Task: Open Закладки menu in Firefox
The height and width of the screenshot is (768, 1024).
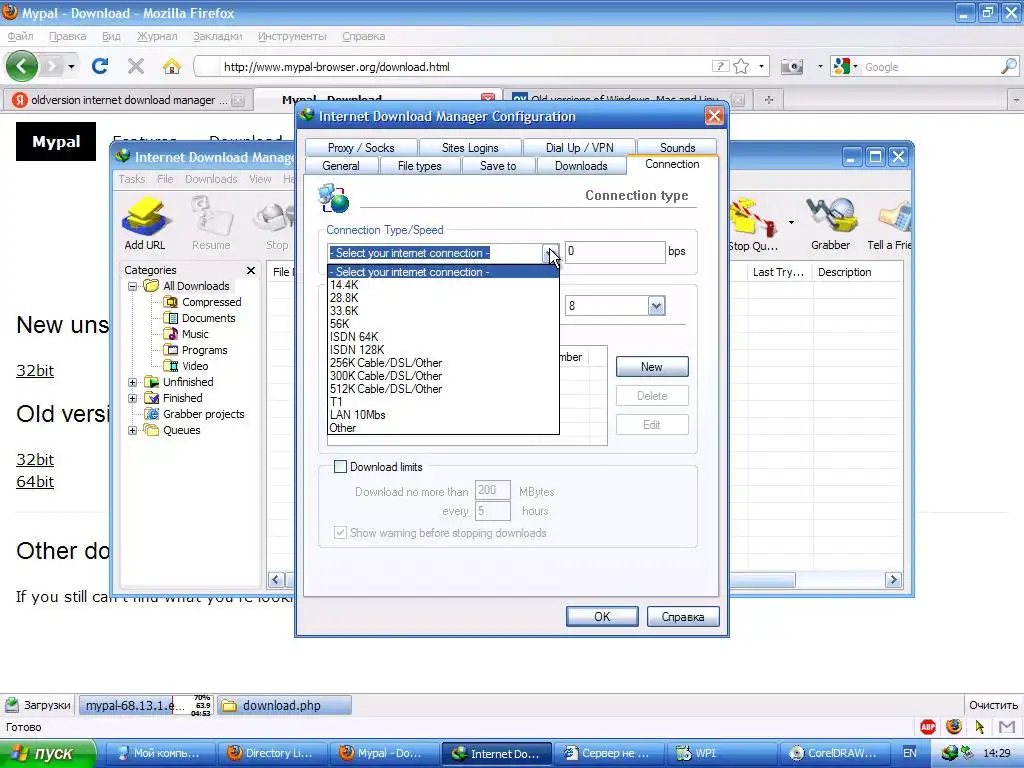Action: tap(217, 36)
